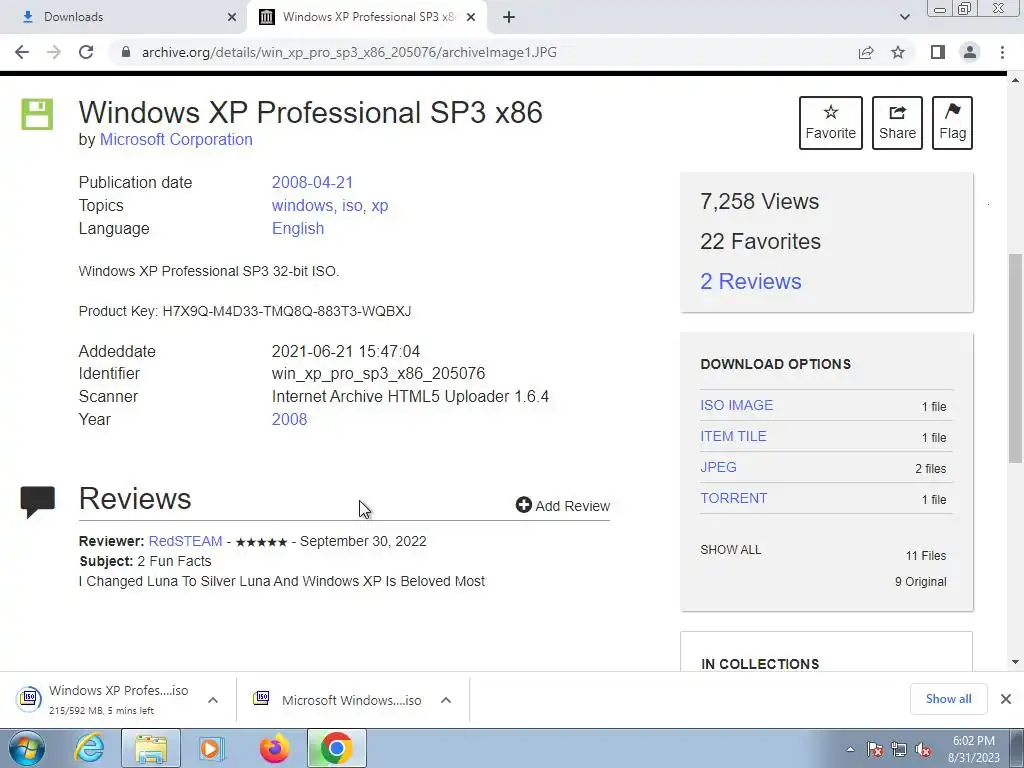
Task: Click Show all downloads button
Action: [948, 699]
